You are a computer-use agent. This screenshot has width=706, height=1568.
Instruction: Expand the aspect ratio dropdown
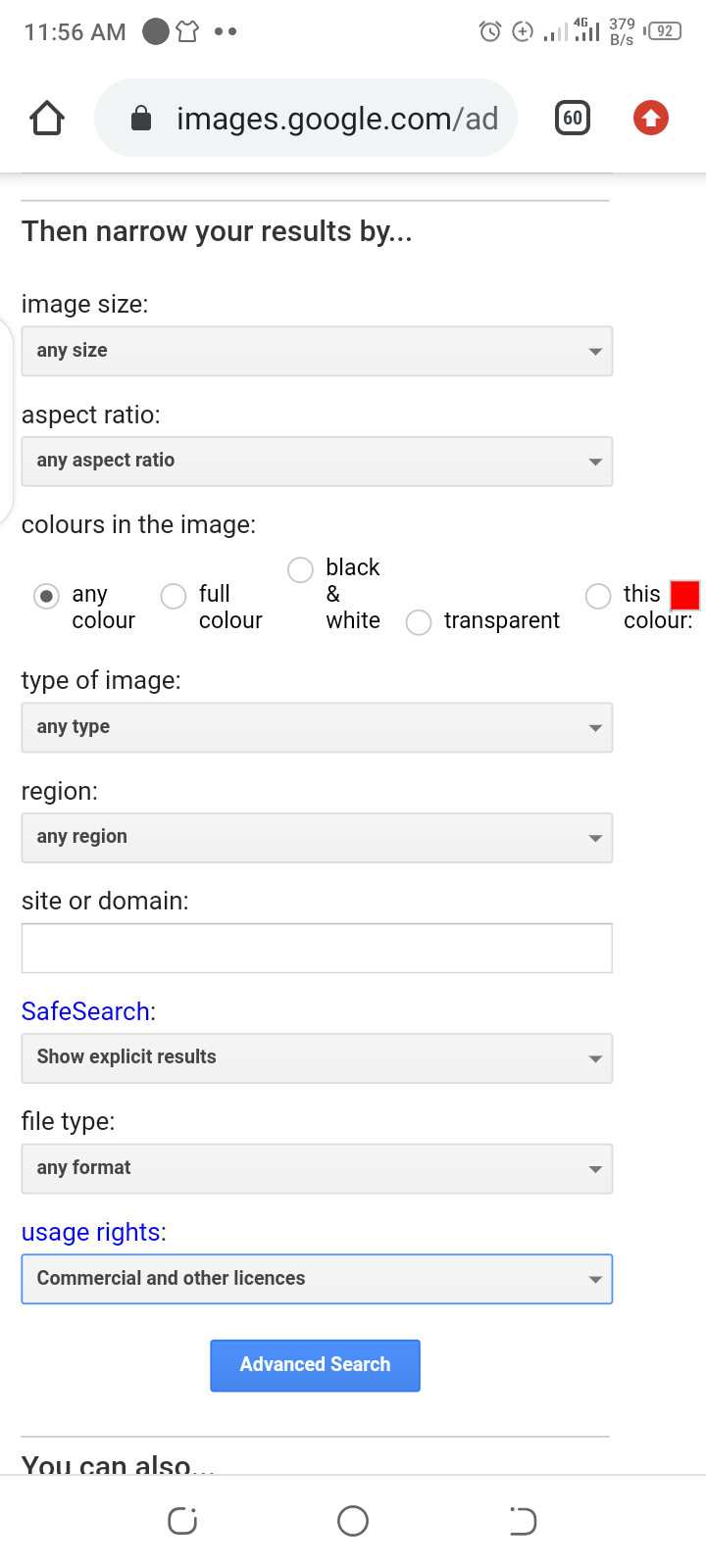point(317,462)
